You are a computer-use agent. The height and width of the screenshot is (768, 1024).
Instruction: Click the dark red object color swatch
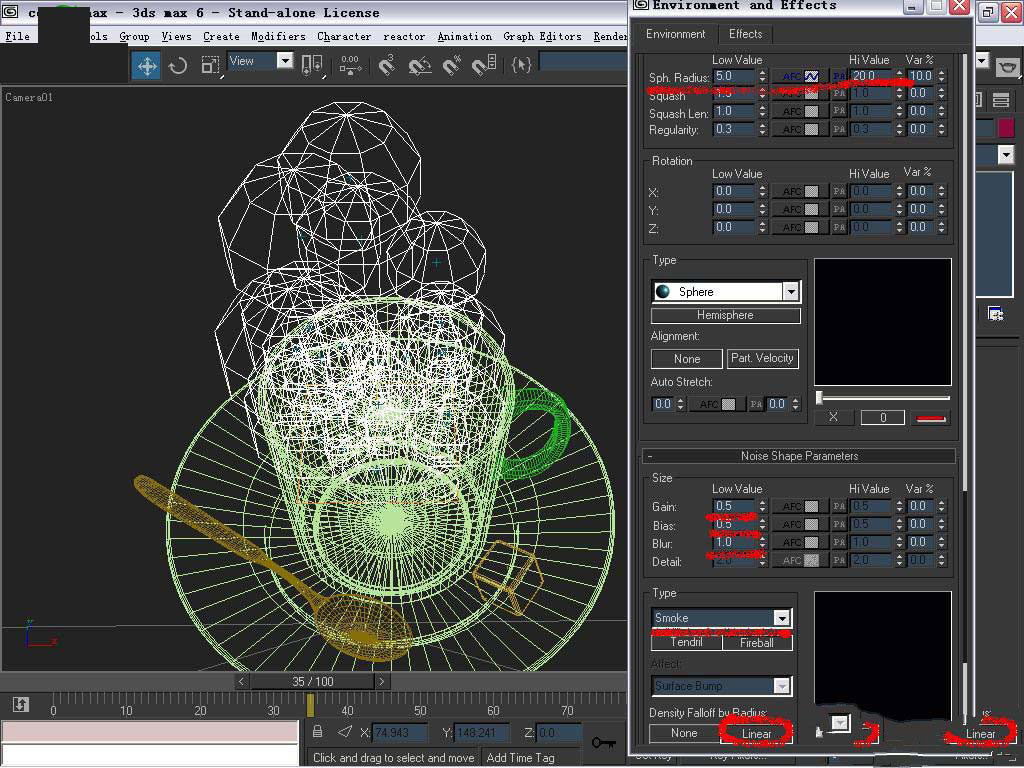coord(1005,128)
